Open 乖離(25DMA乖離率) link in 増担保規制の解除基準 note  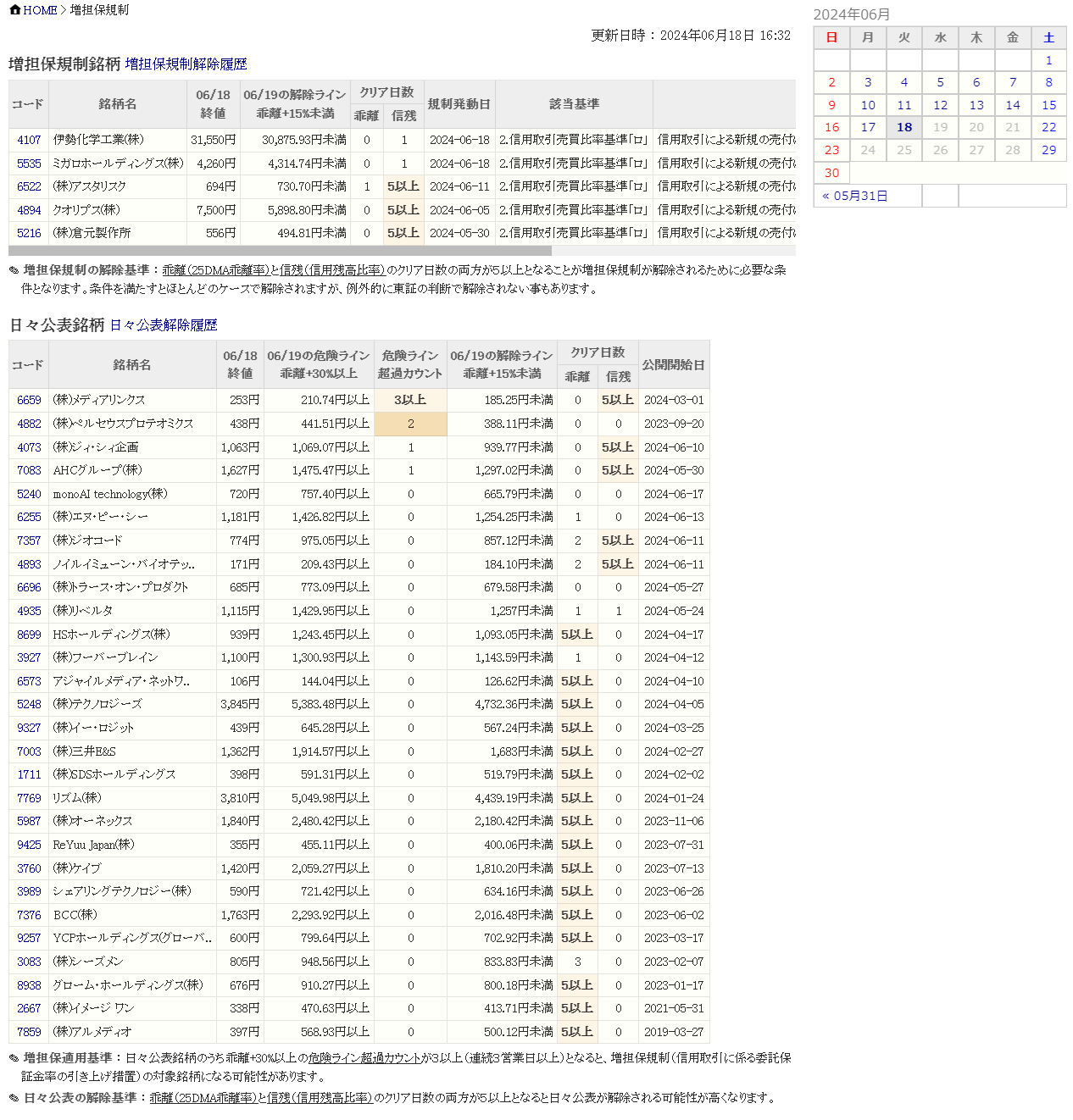(x=216, y=270)
